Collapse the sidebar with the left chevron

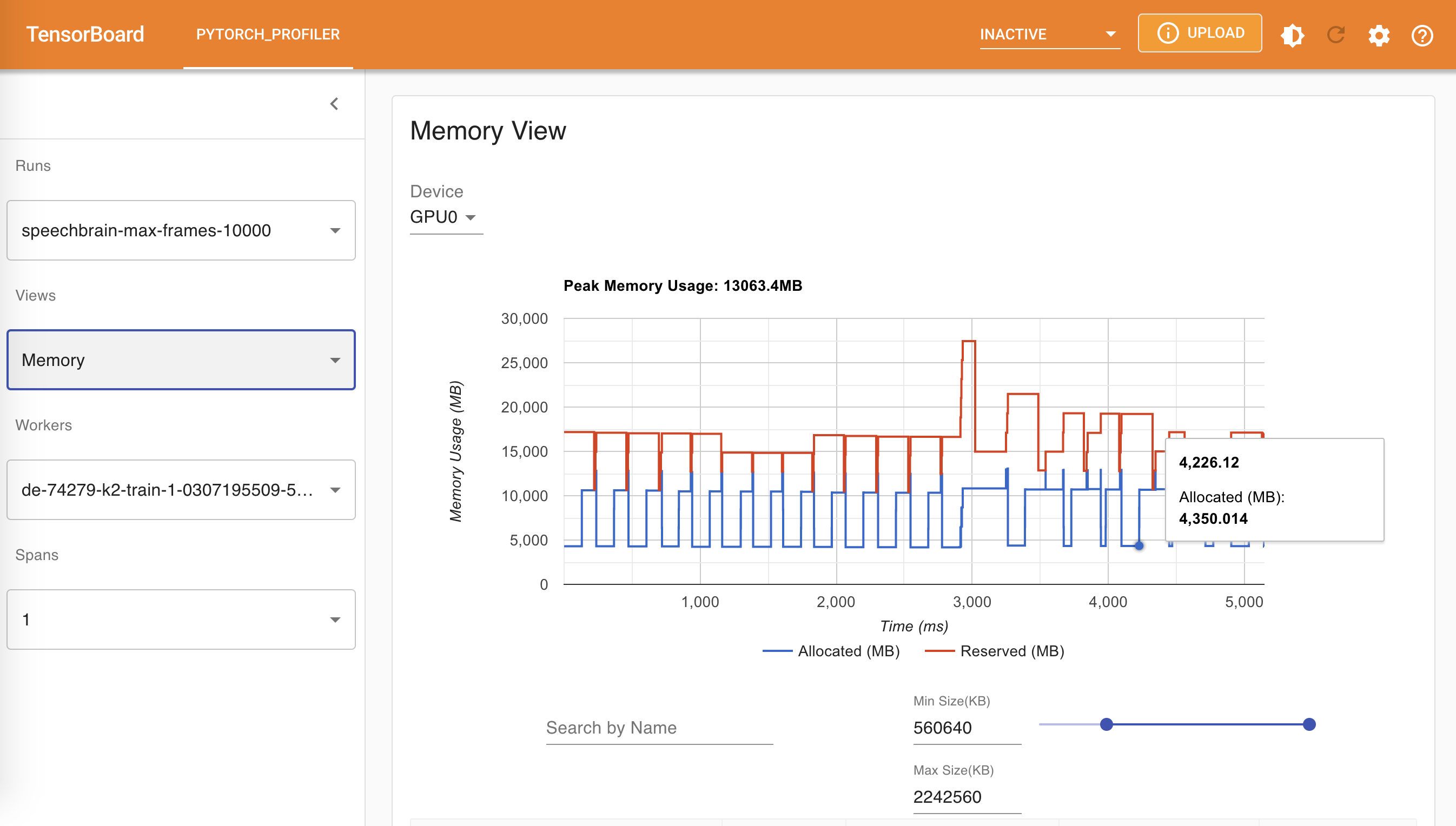(x=334, y=104)
